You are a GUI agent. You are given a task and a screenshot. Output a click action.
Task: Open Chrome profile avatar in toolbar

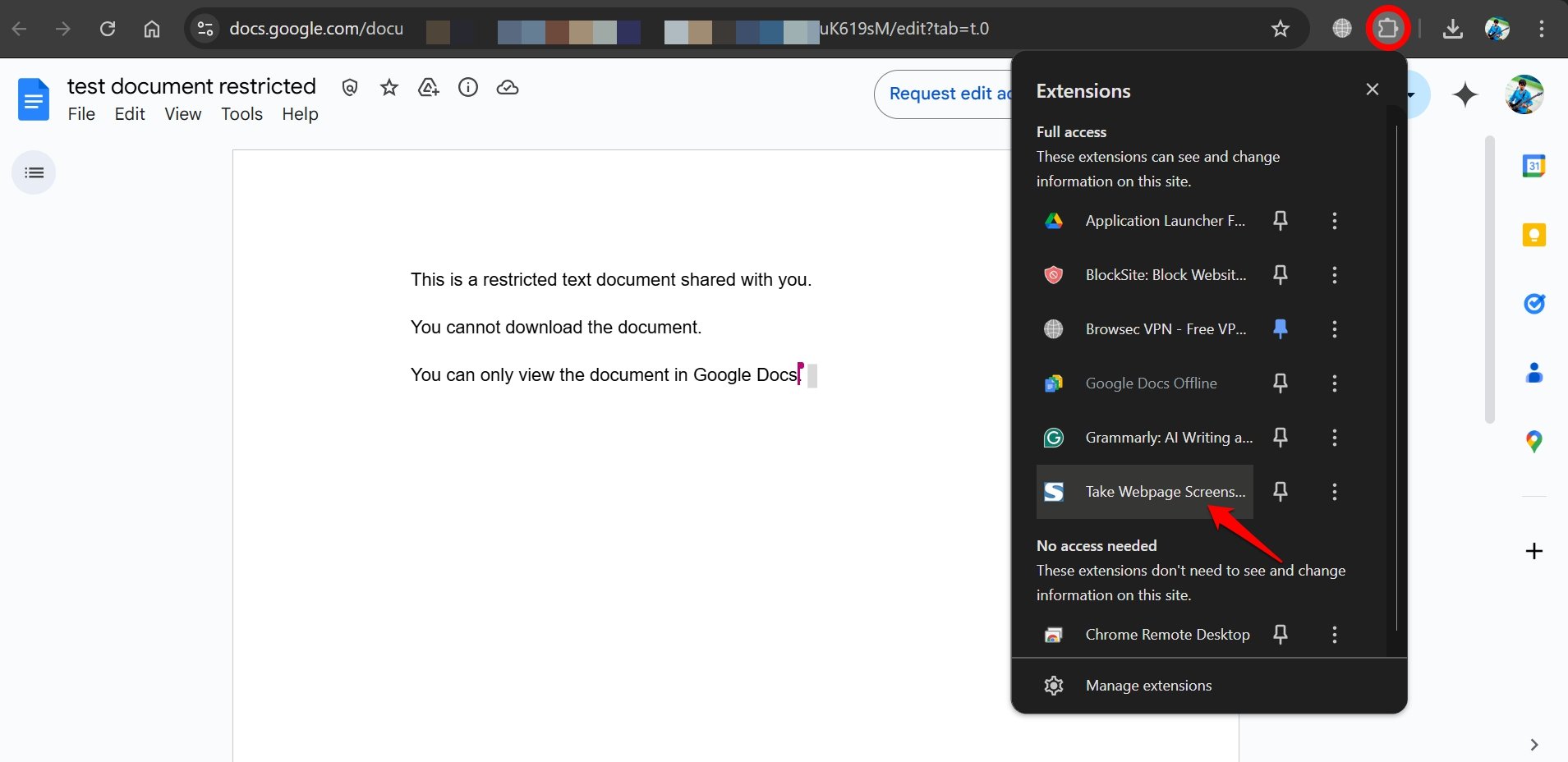[1497, 29]
